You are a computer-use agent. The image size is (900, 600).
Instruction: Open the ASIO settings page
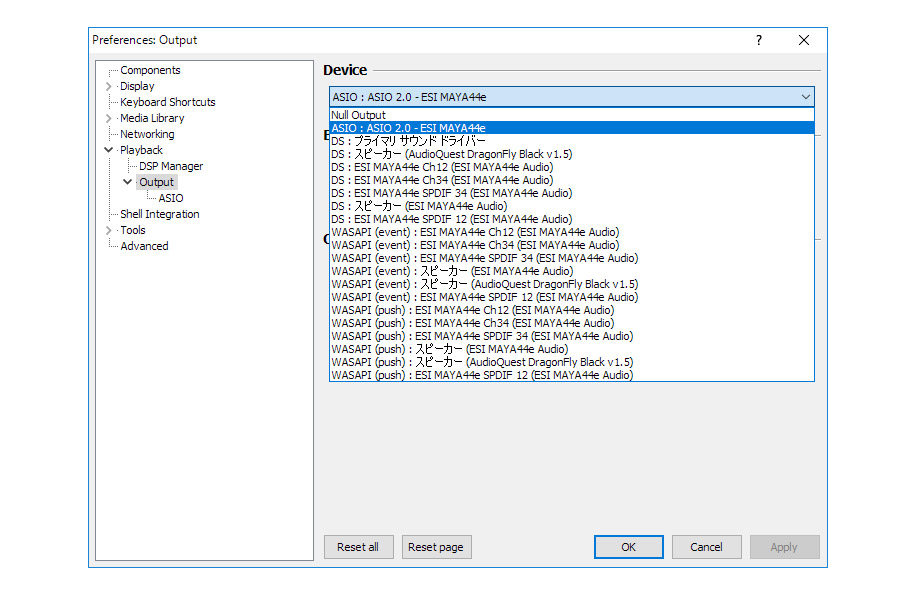[171, 198]
